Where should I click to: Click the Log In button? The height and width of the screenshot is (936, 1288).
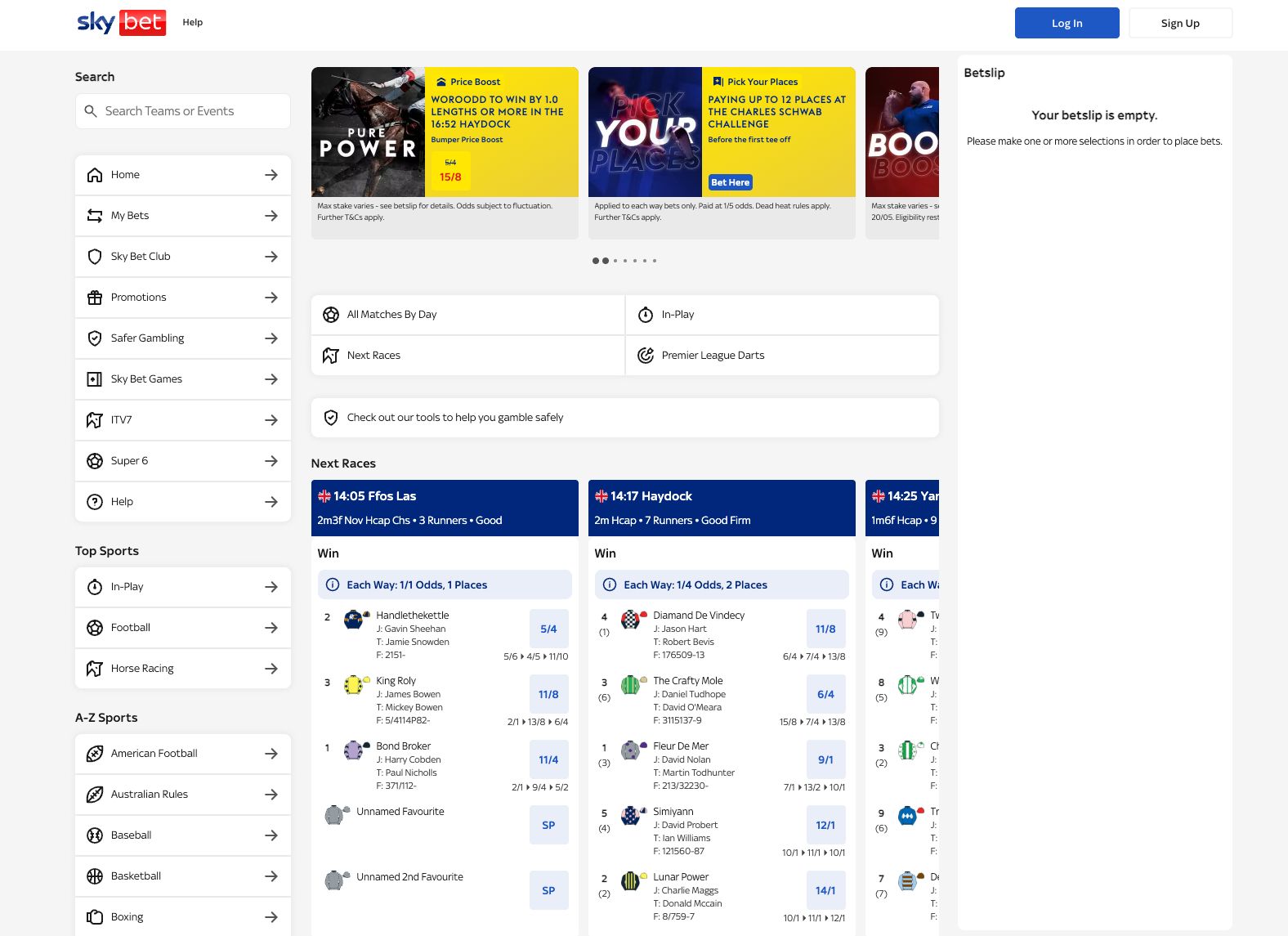point(1067,23)
